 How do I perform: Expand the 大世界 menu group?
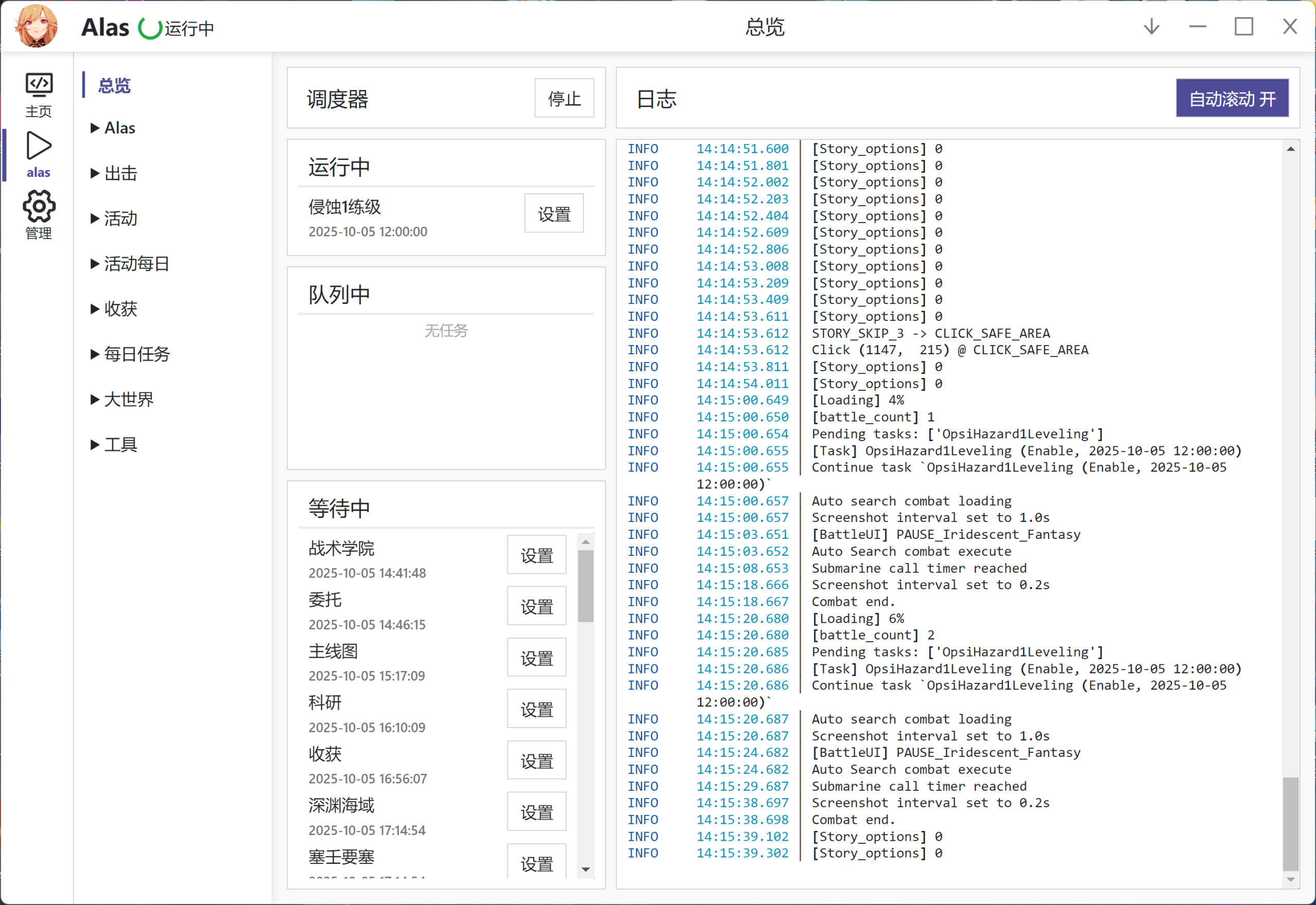click(127, 400)
